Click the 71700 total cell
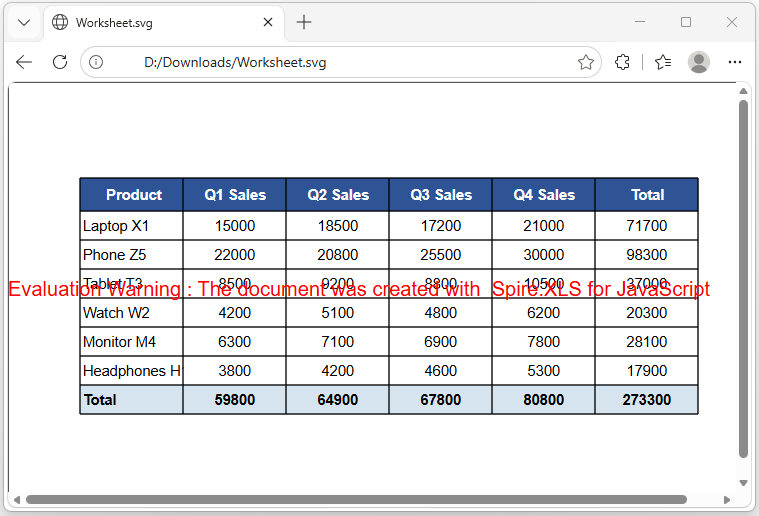 coord(647,226)
